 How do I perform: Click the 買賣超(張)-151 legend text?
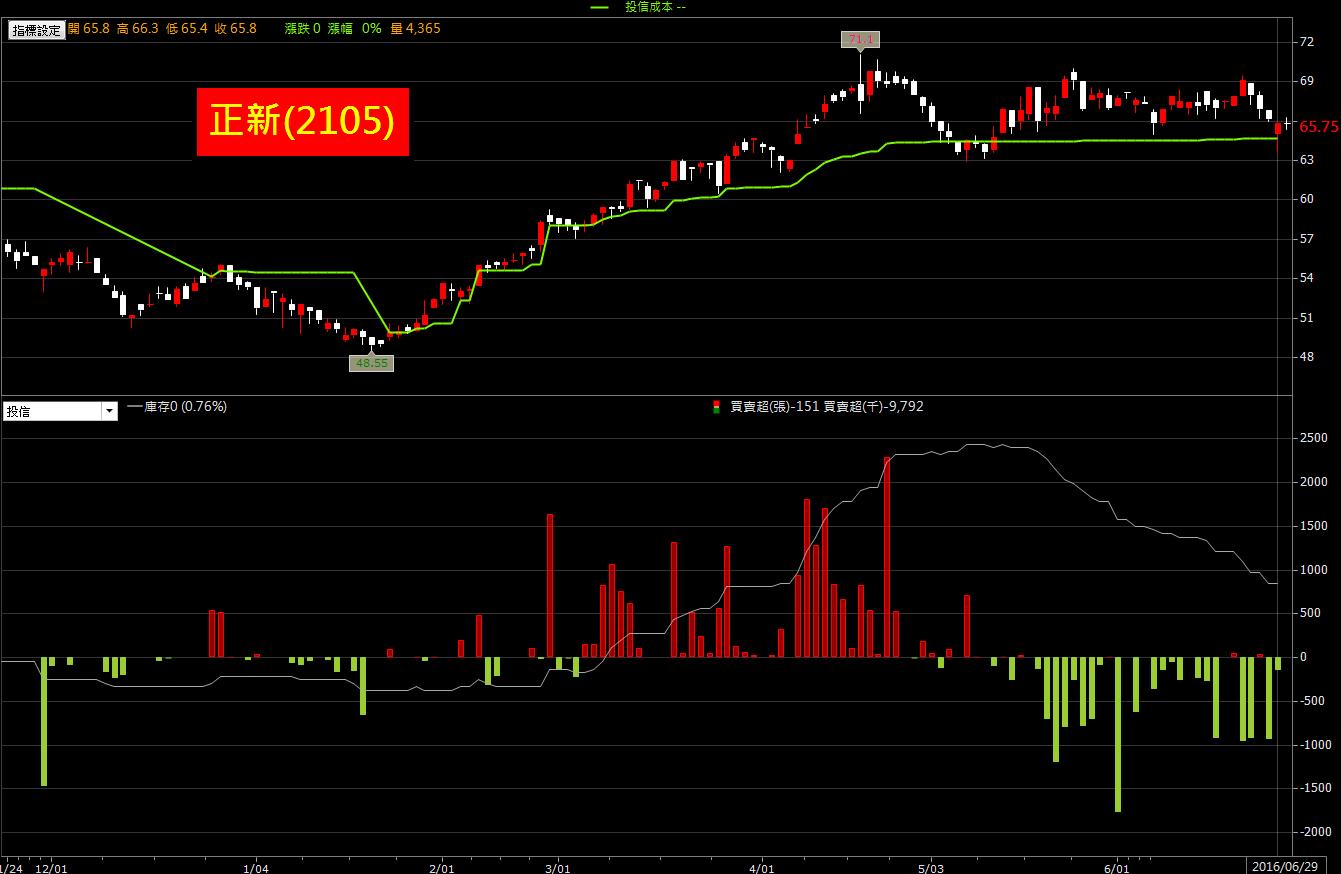(775, 407)
